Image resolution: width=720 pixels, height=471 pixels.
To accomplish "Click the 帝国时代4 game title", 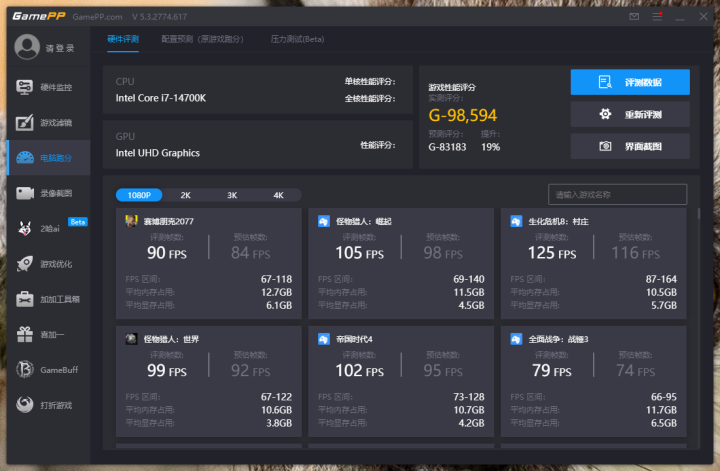I will point(354,339).
